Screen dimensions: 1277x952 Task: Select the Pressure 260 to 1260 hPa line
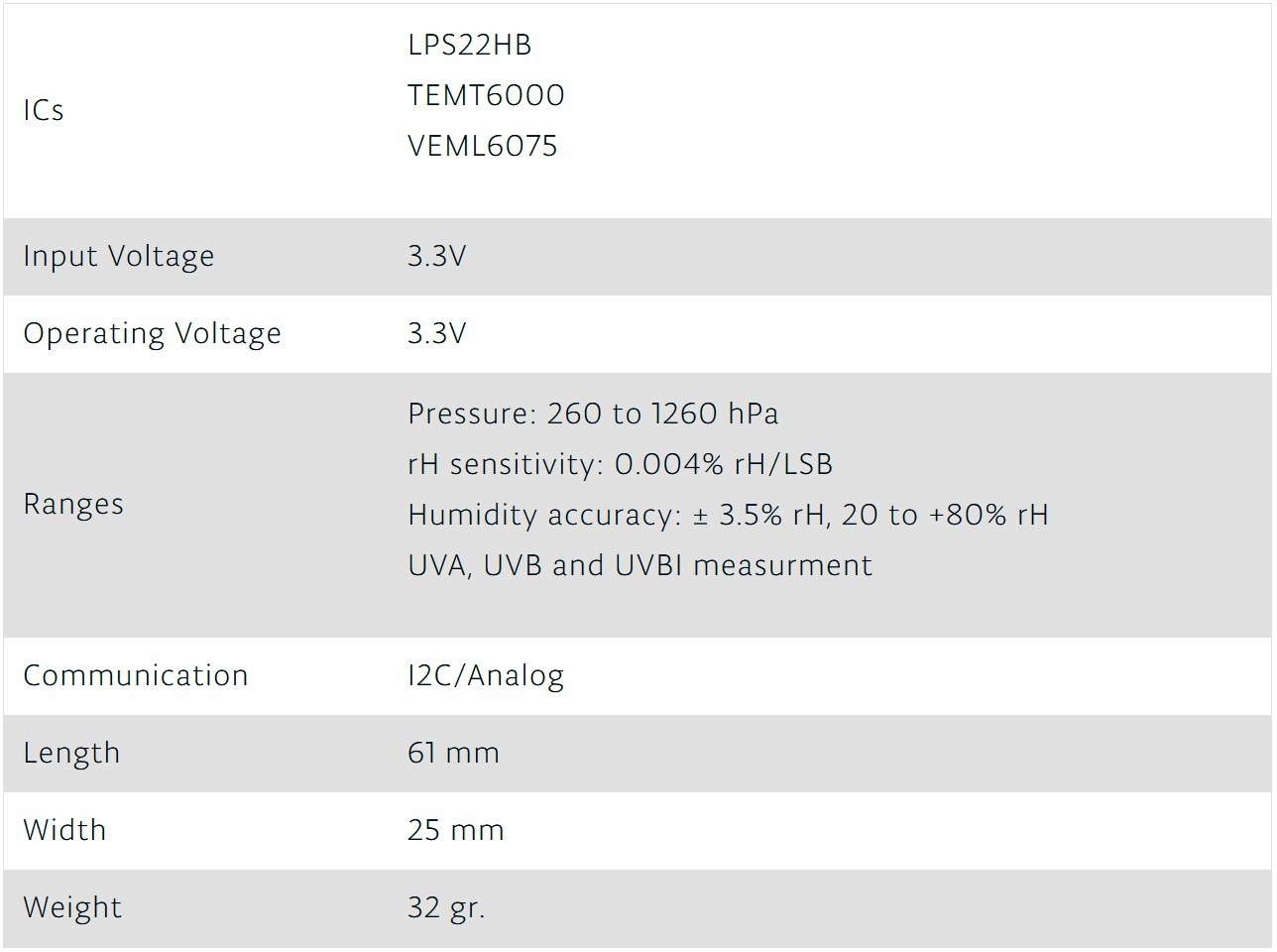click(593, 414)
